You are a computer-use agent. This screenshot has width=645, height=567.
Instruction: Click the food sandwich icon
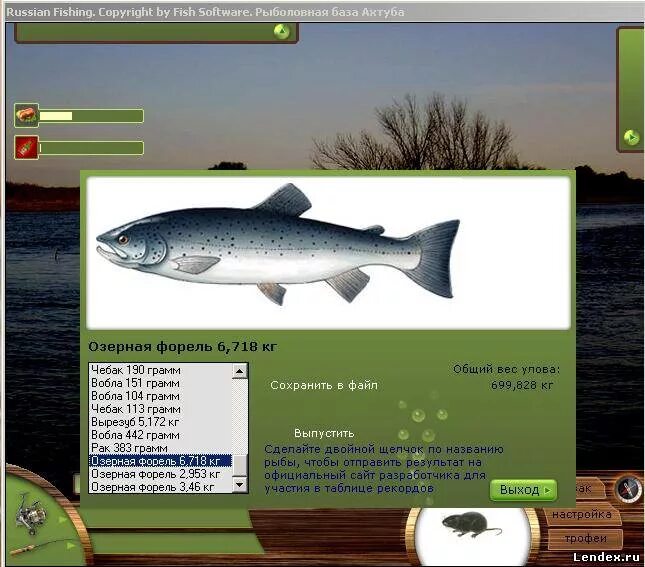[x=26, y=115]
